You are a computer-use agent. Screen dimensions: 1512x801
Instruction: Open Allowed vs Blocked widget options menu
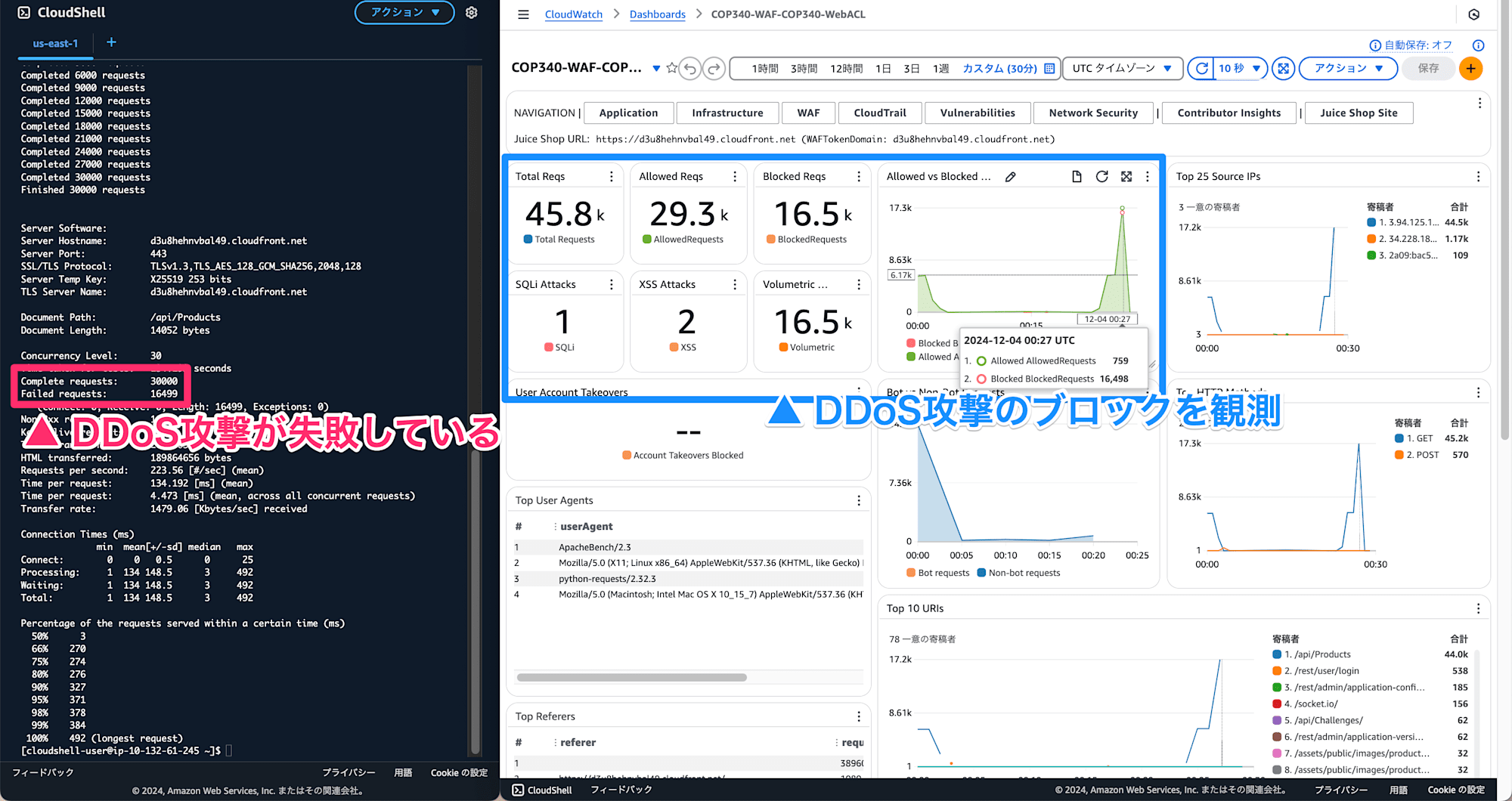[x=1148, y=176]
